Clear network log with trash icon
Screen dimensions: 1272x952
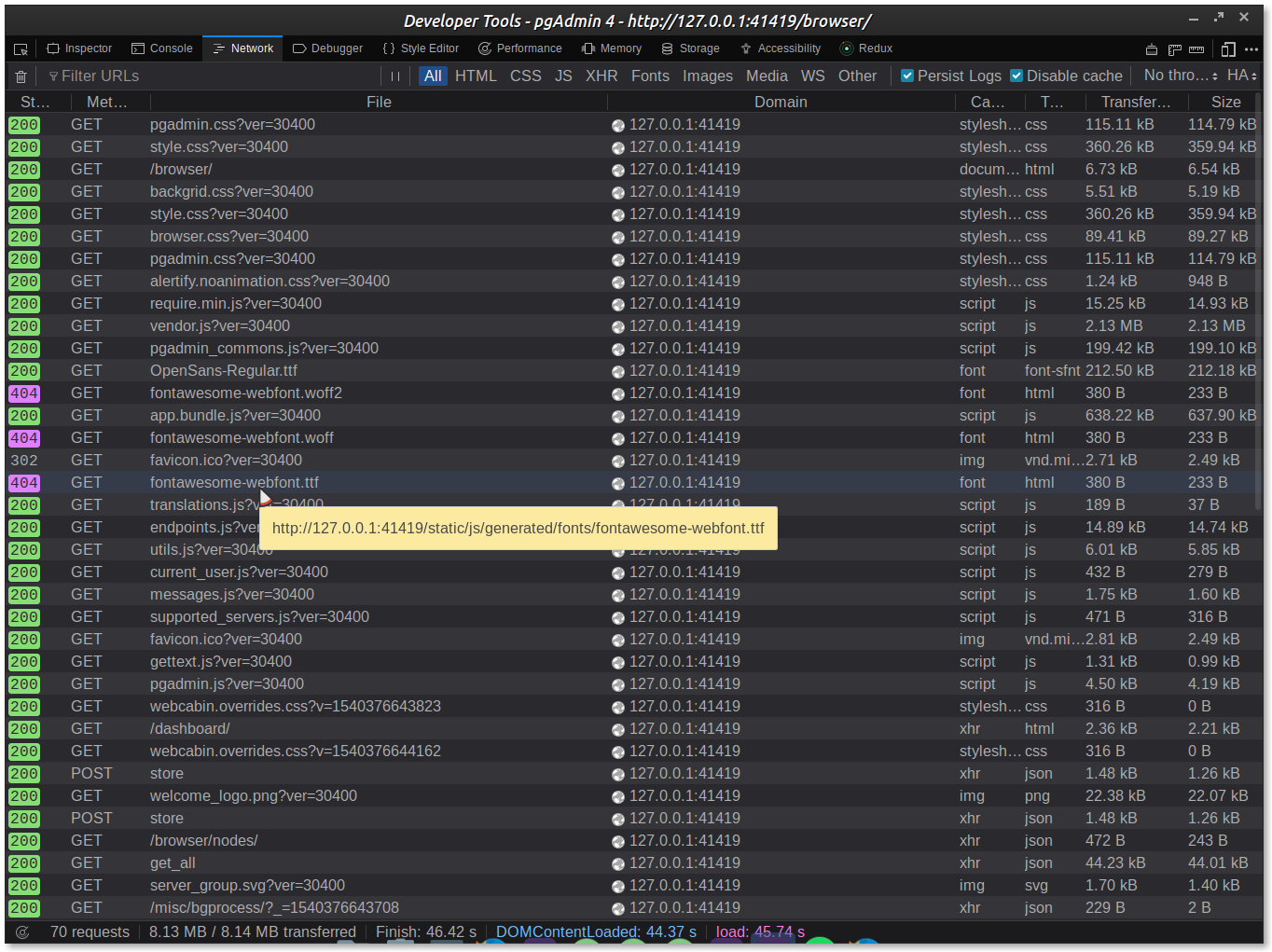point(21,76)
